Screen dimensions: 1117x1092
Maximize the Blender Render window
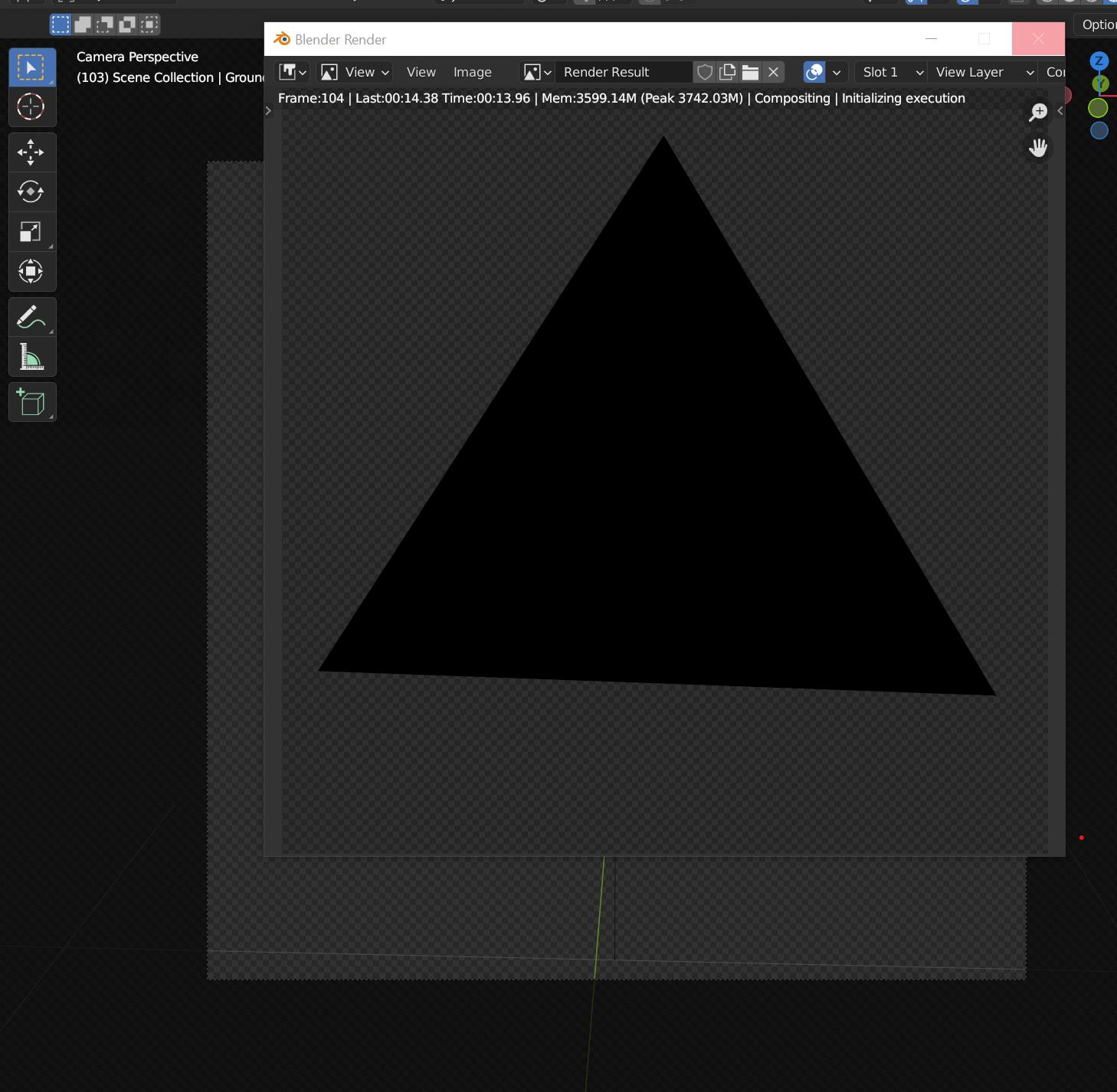coord(984,39)
